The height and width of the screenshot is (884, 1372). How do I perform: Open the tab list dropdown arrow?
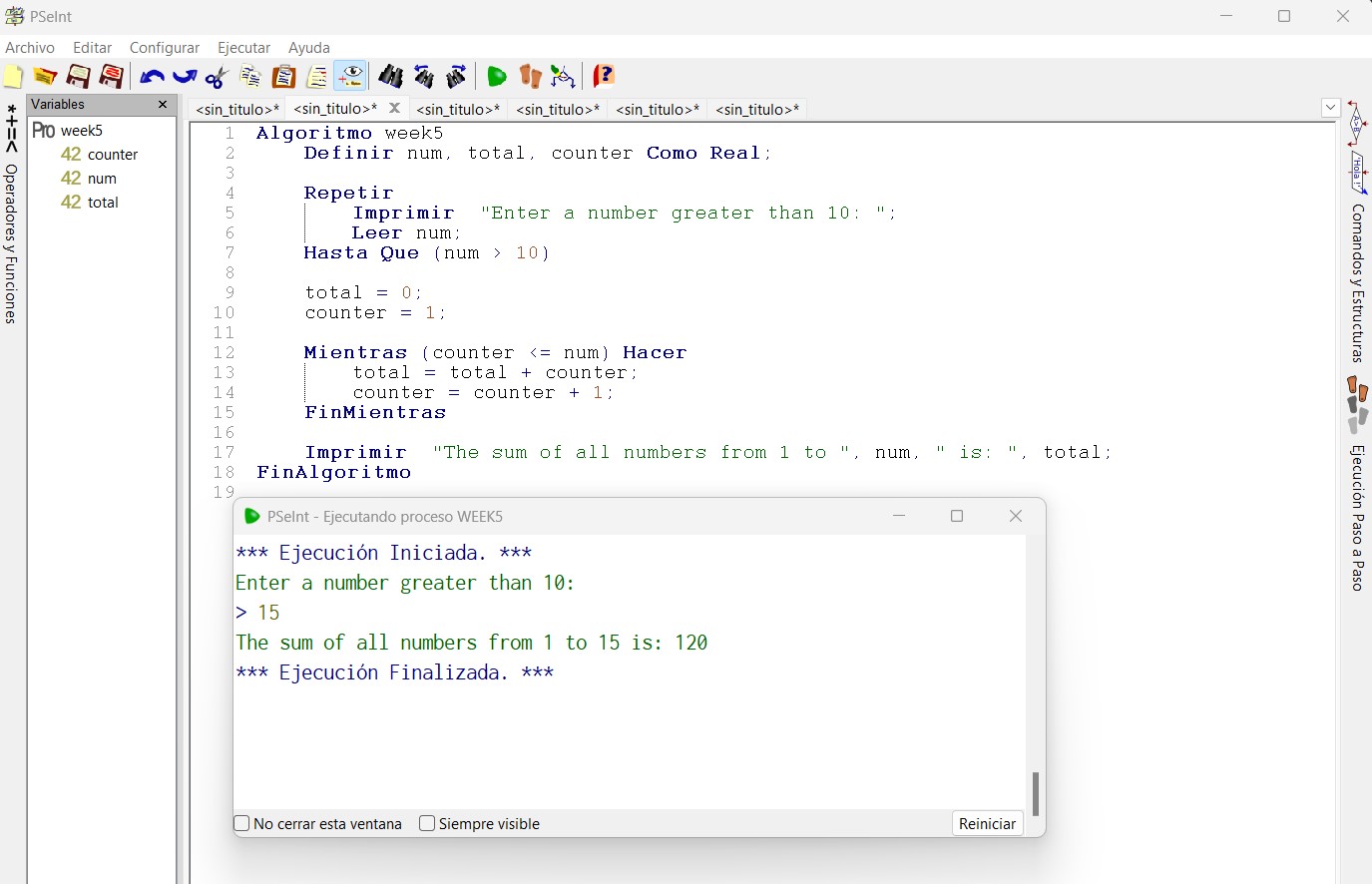pyautogui.click(x=1330, y=108)
